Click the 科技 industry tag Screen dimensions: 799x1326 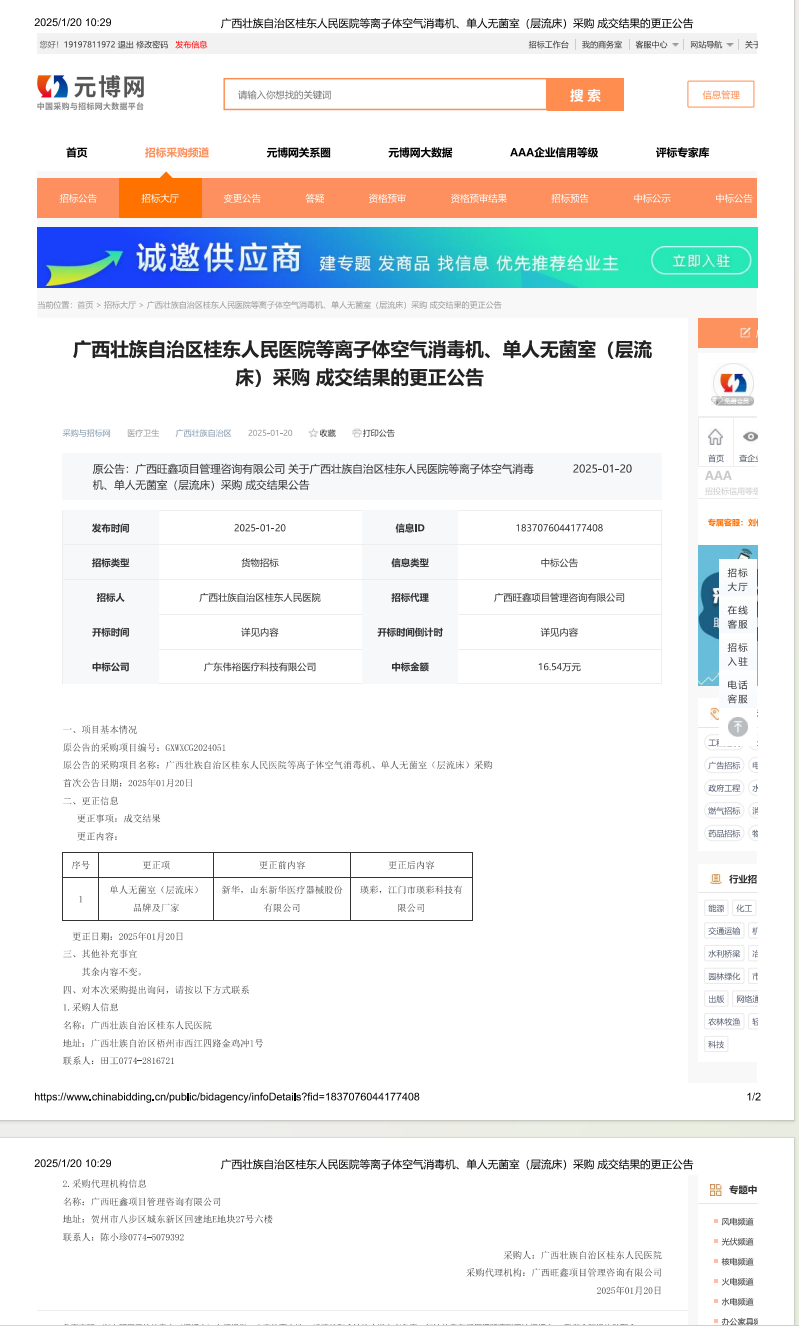click(x=716, y=1044)
